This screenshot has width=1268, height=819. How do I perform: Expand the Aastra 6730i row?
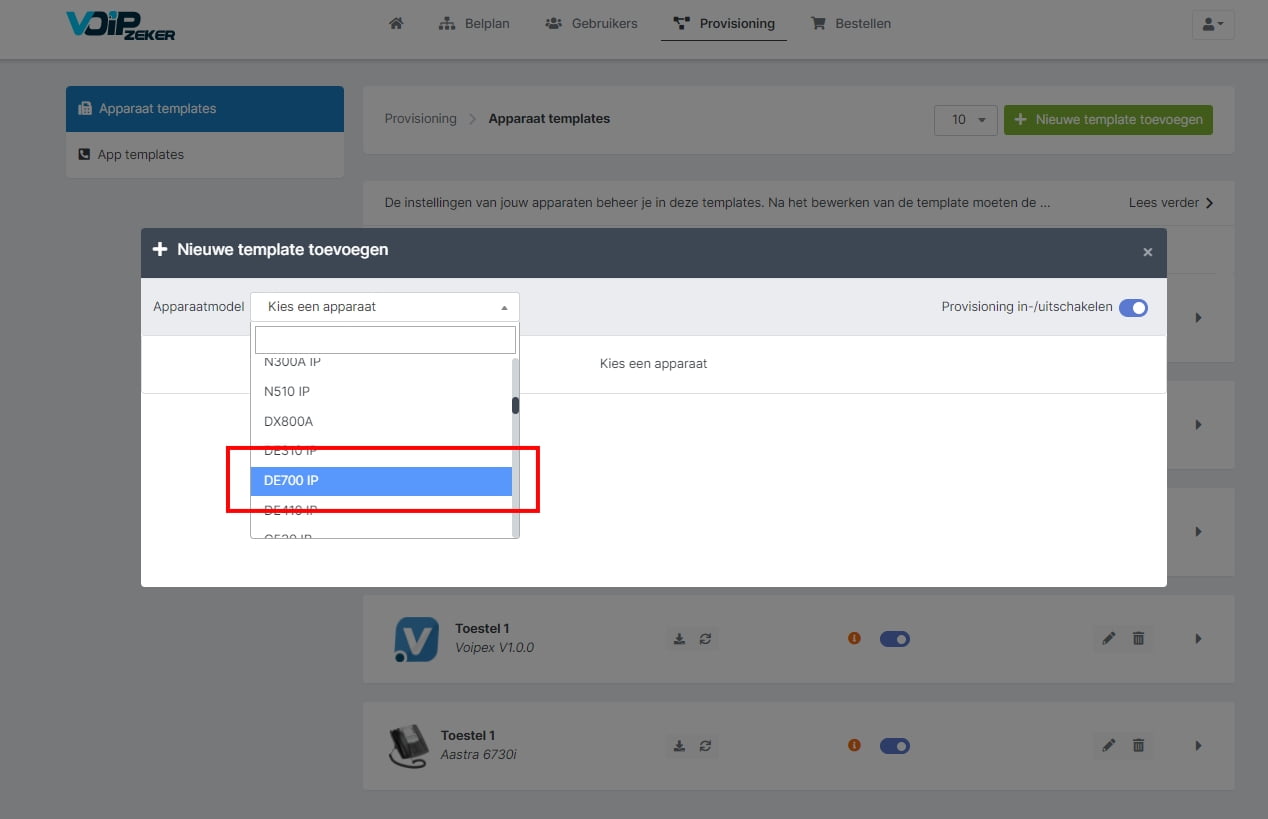point(1198,746)
